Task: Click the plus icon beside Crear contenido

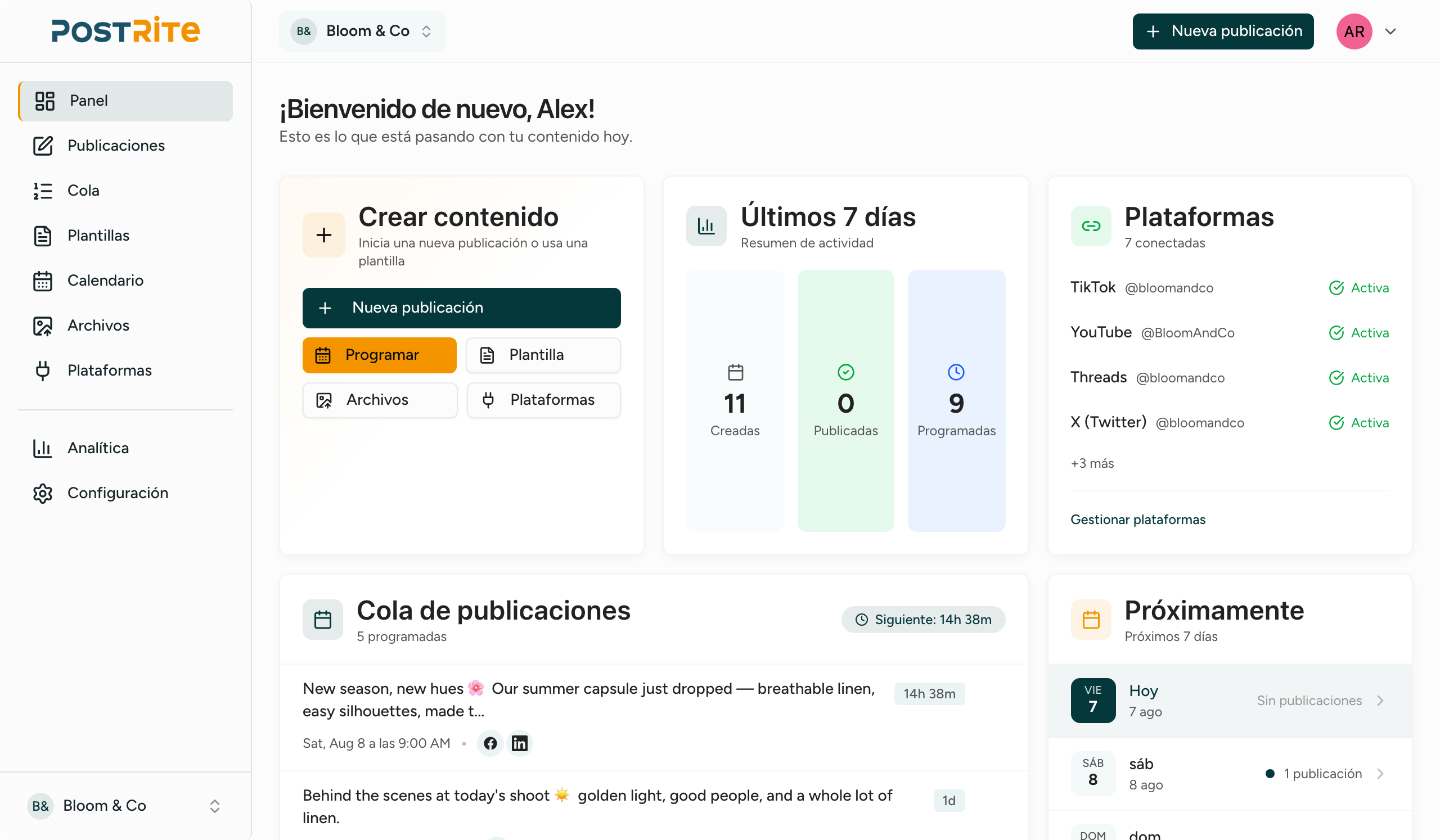Action: coord(324,234)
